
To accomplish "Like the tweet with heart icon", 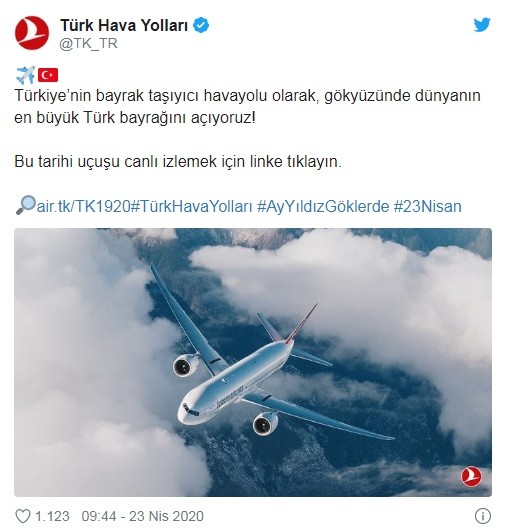I will 23,516.
